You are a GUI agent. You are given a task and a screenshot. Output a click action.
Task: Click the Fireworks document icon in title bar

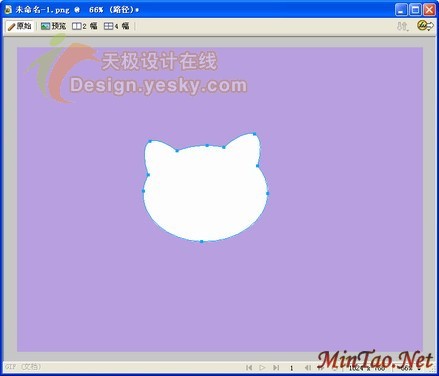(x=8, y=10)
